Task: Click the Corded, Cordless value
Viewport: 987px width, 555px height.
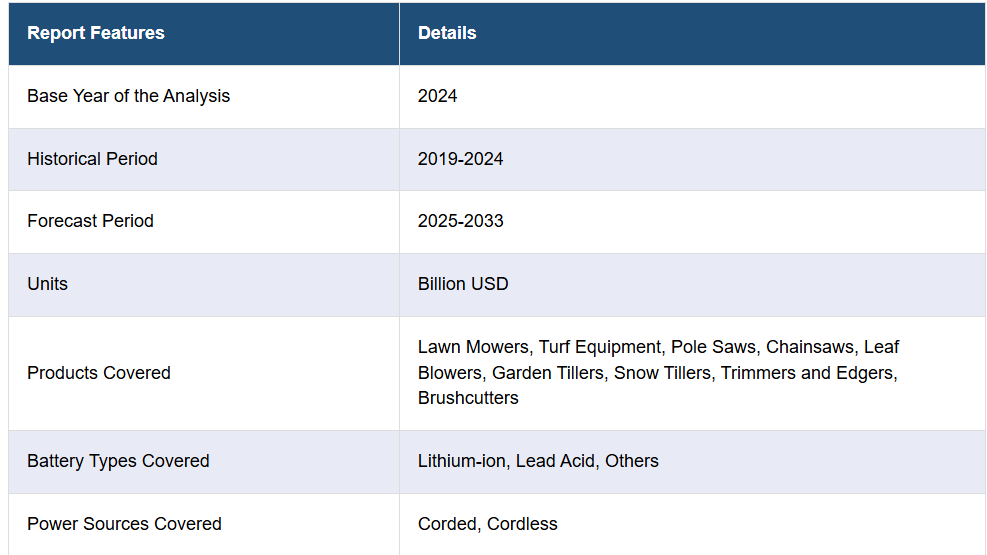Action: (488, 524)
